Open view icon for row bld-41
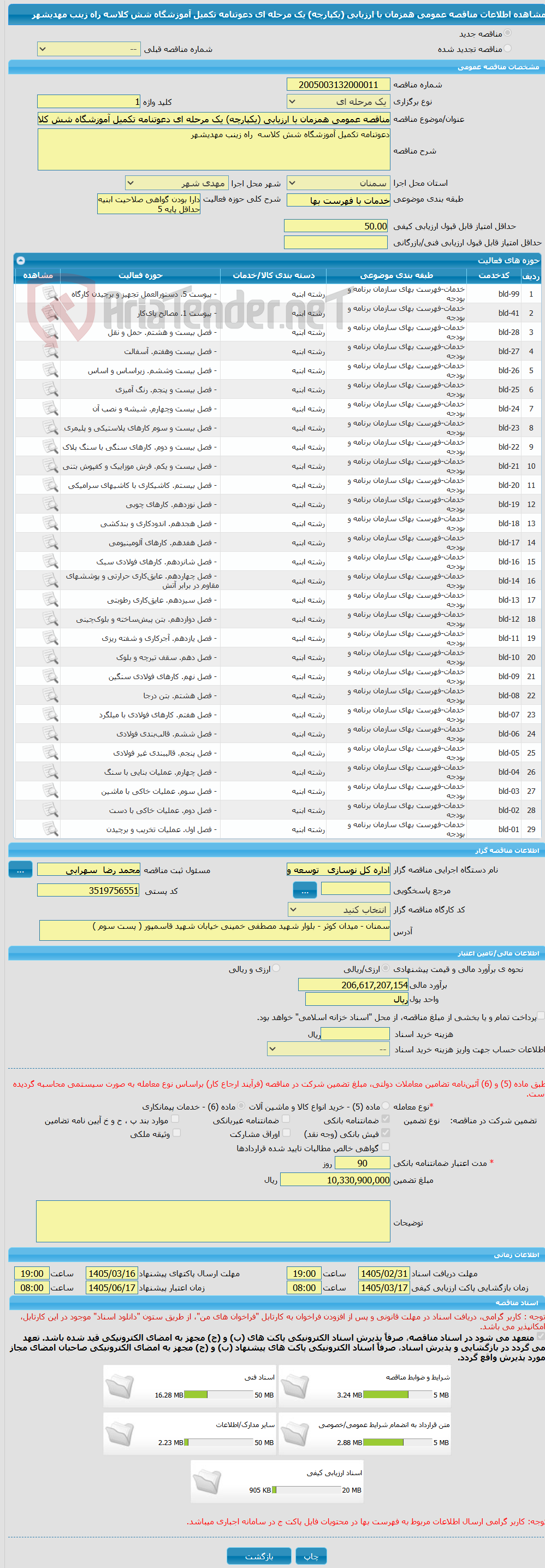The width and height of the screenshot is (545, 1568). [x=50, y=313]
